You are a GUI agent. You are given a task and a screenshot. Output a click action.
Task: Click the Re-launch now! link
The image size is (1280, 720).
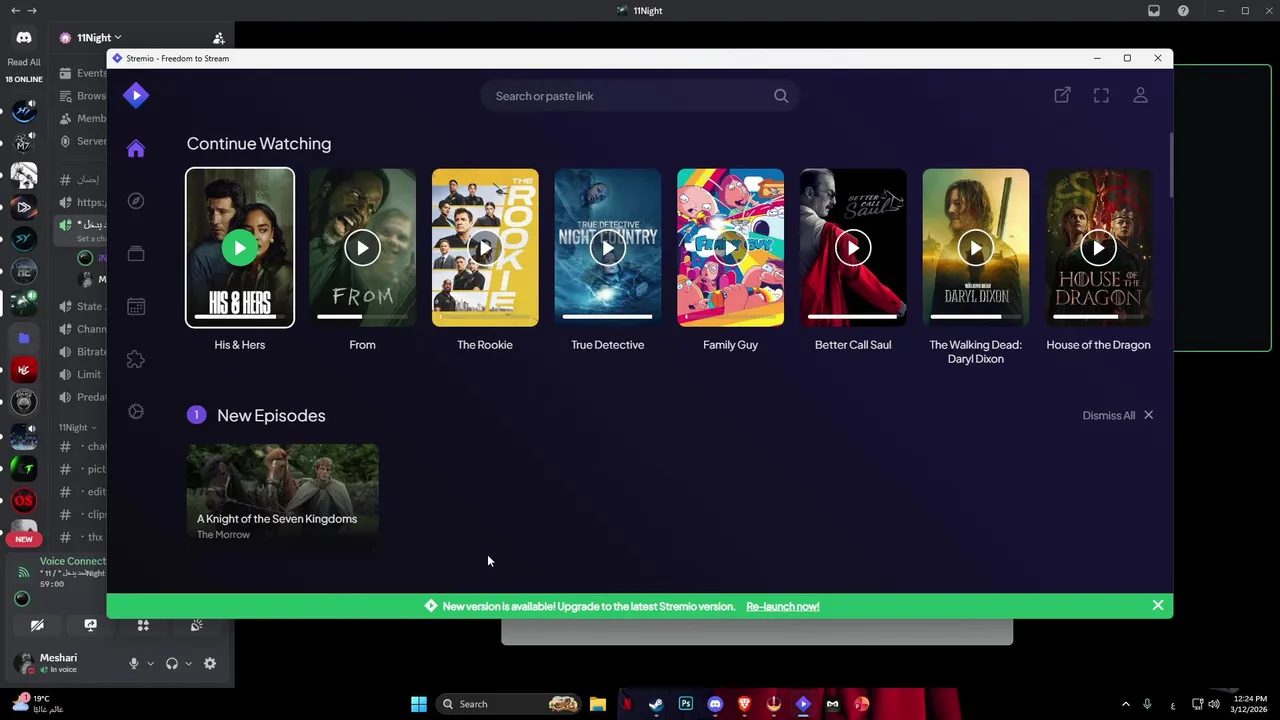[x=782, y=607]
